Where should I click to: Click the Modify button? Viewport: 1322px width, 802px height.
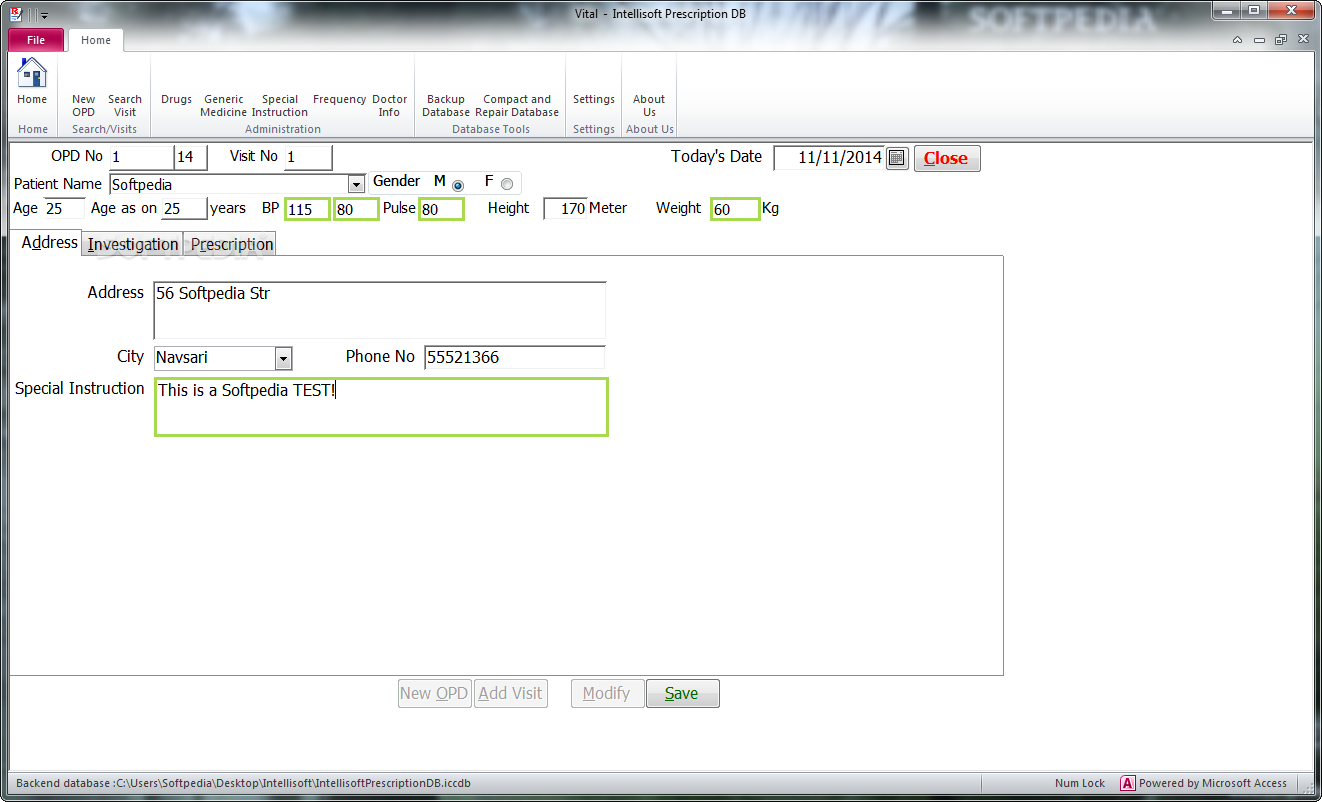[x=606, y=694]
